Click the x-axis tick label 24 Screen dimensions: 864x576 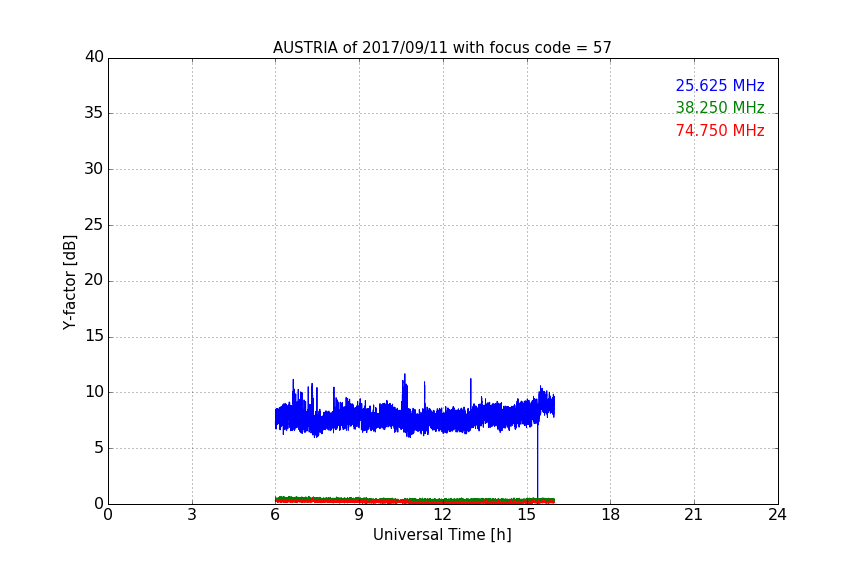(777, 515)
